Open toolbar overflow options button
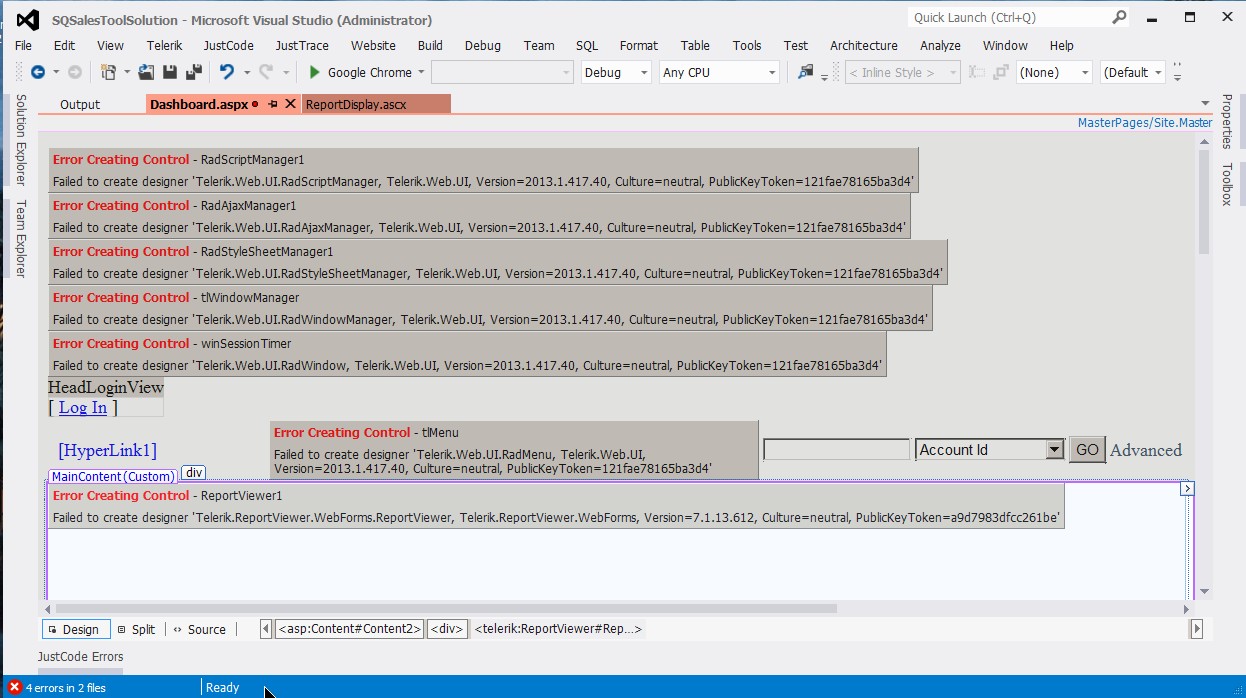Screen dimensions: 1246x698 tap(1177, 73)
